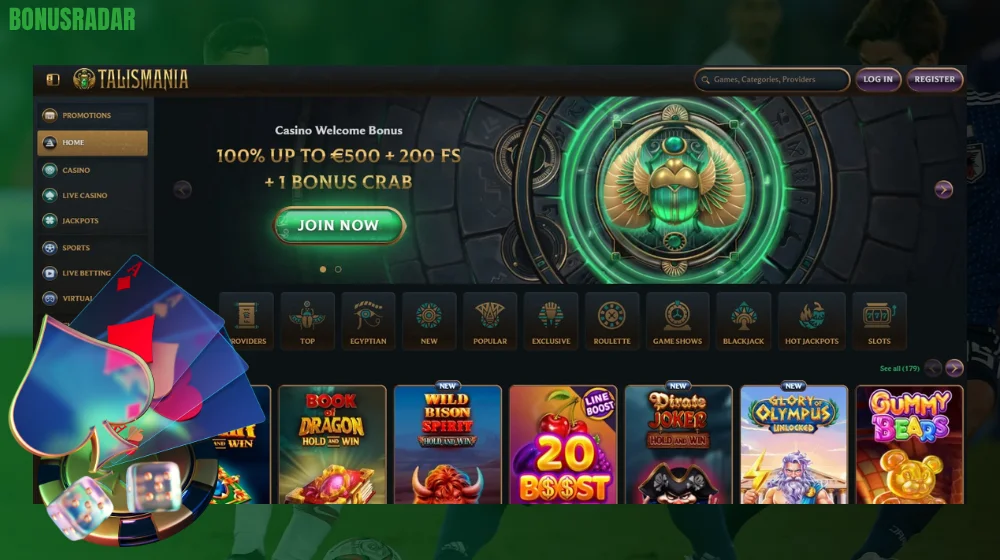Collapse the sidebar with the panel icon
The width and height of the screenshot is (1000, 560).
(53, 80)
